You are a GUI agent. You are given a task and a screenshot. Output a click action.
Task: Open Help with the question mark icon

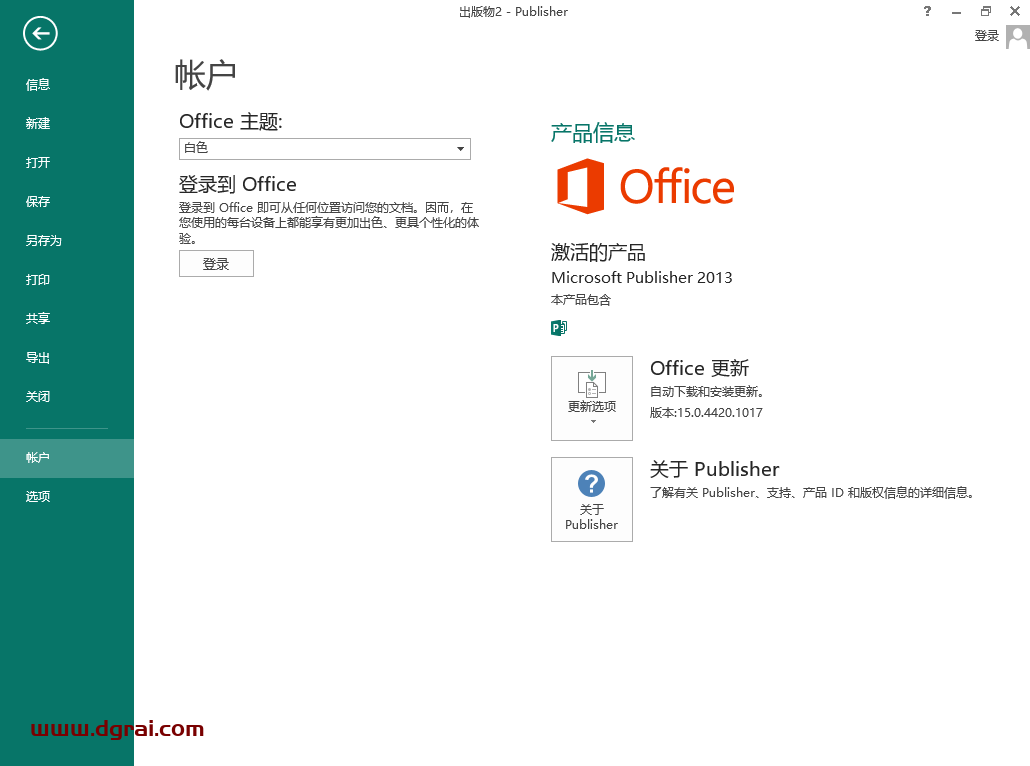pos(927,11)
